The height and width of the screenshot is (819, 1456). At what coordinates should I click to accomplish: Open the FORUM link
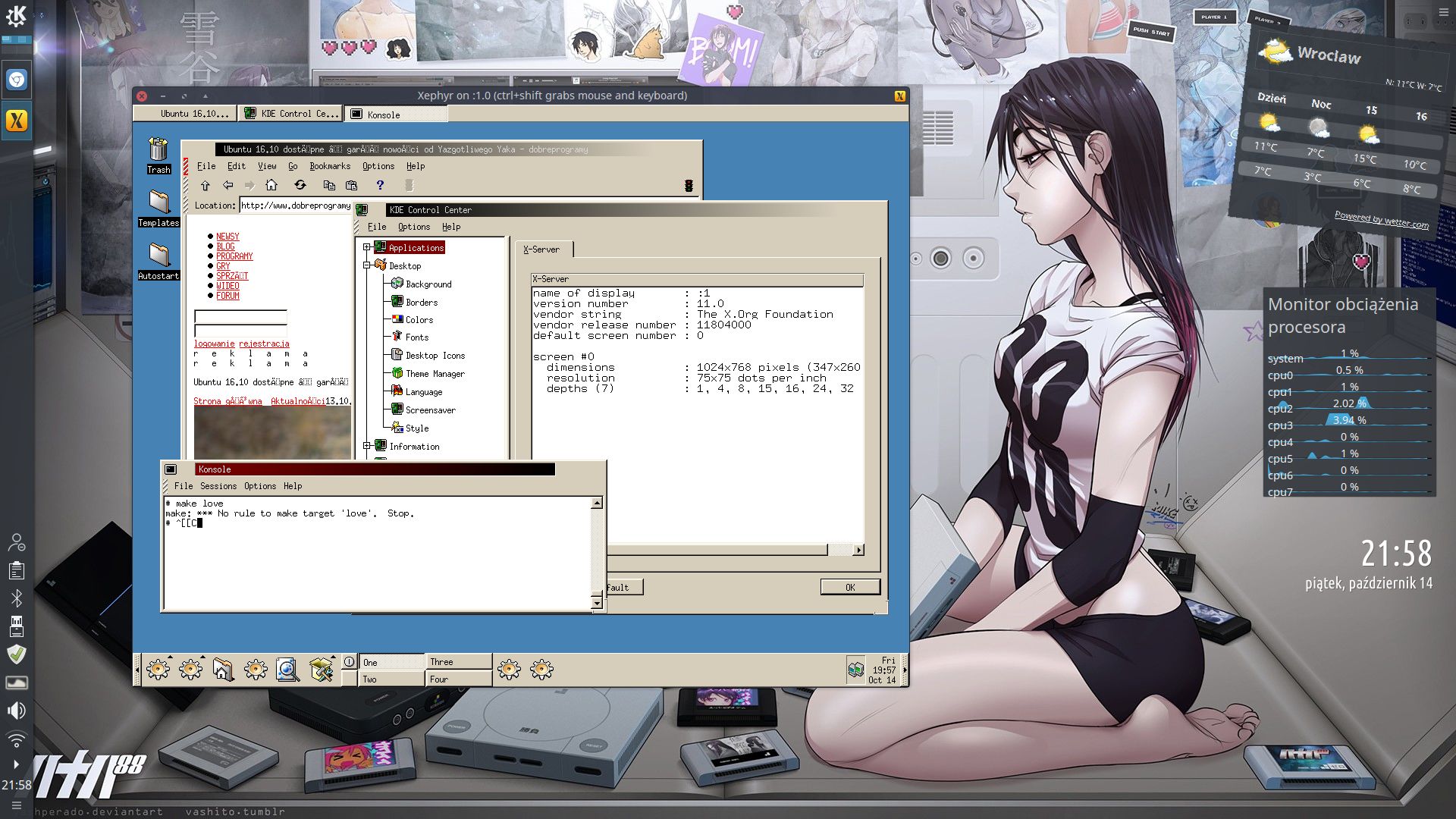(x=227, y=296)
